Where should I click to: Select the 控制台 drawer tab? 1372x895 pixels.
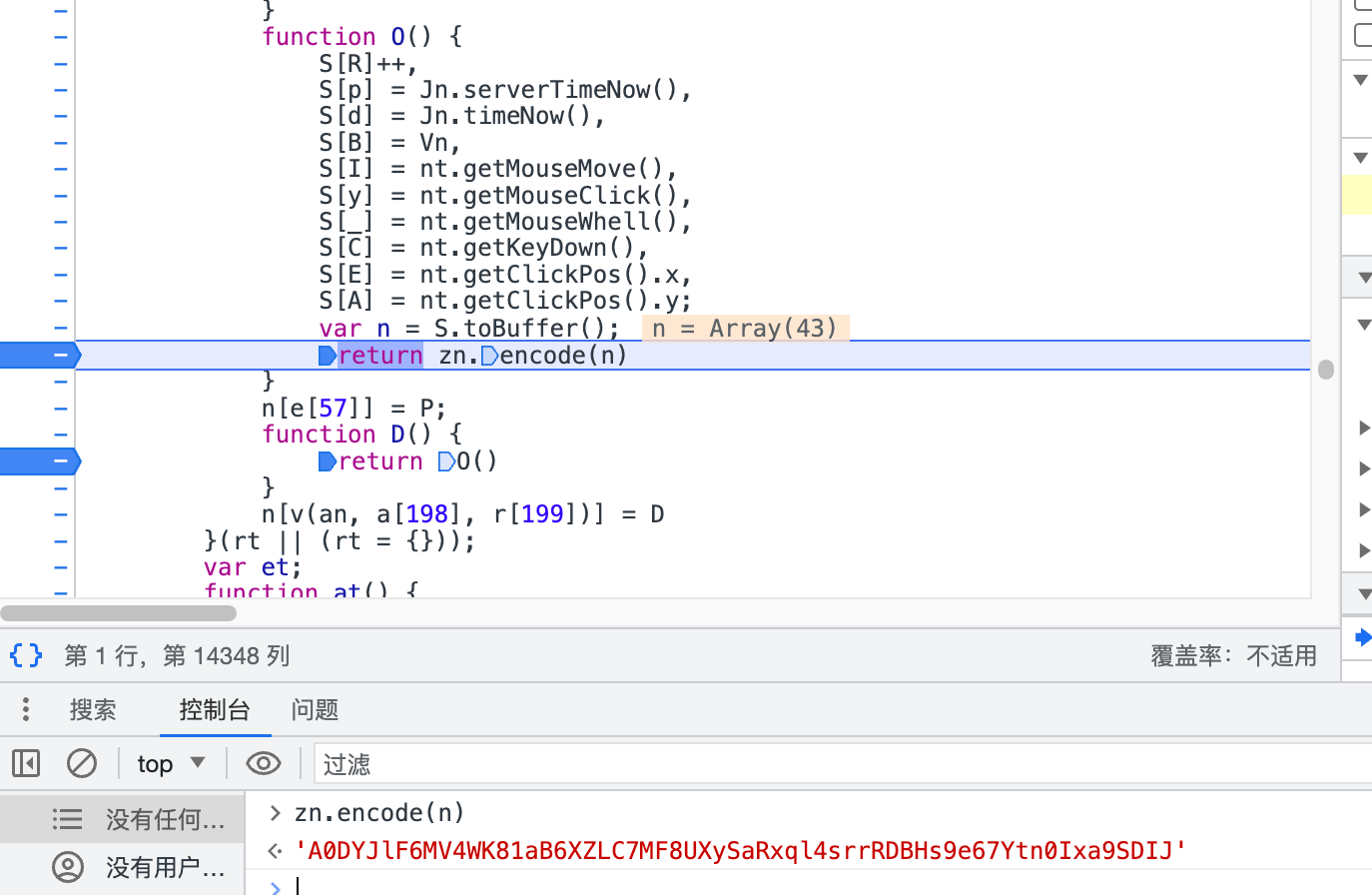point(215,709)
